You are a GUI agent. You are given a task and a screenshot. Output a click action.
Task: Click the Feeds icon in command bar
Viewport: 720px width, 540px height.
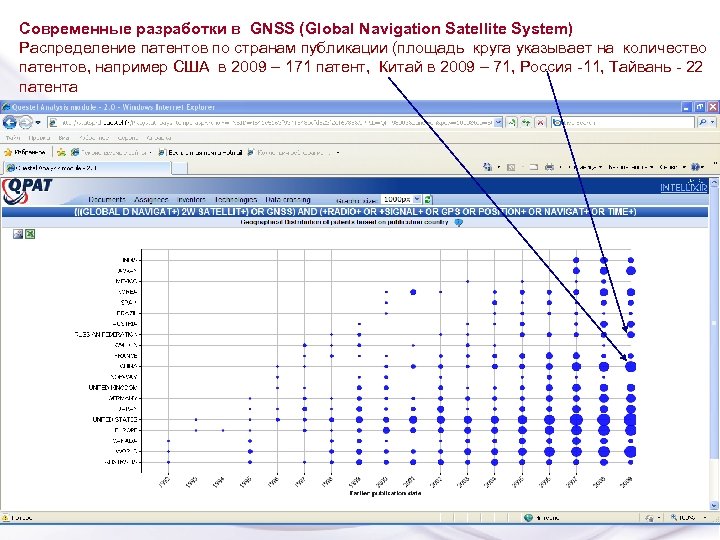point(511,167)
